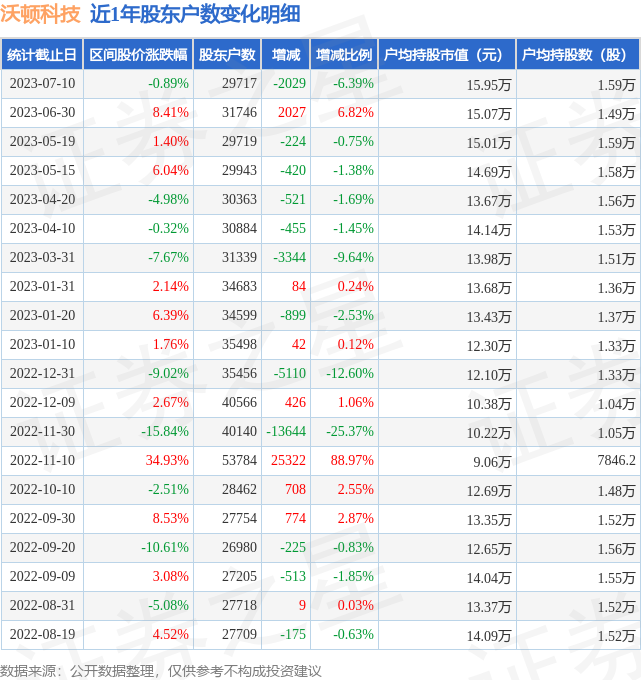Click the 户均持股数（股） column header
The width and height of the screenshot is (641, 680).
(x=578, y=55)
